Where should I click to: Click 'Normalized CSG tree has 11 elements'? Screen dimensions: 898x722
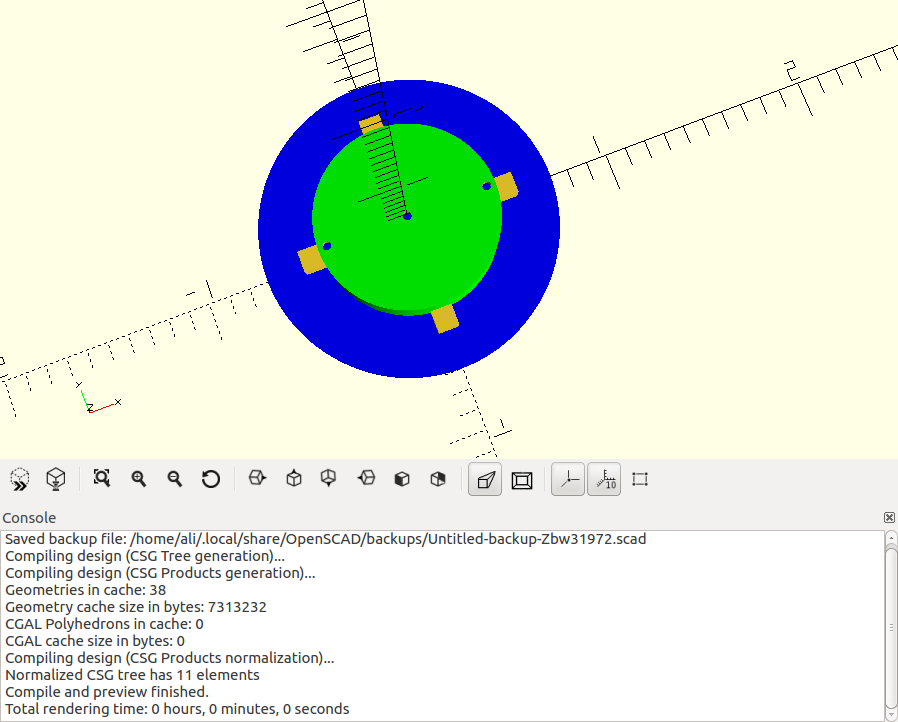pyautogui.click(x=132, y=675)
